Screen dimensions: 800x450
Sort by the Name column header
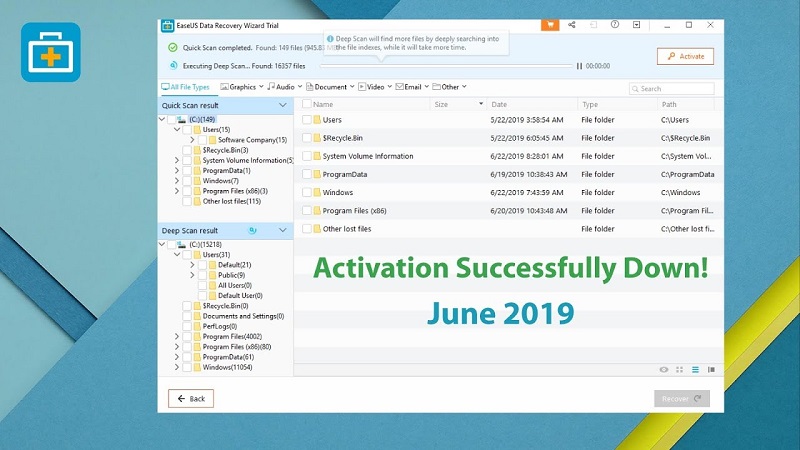pyautogui.click(x=323, y=104)
